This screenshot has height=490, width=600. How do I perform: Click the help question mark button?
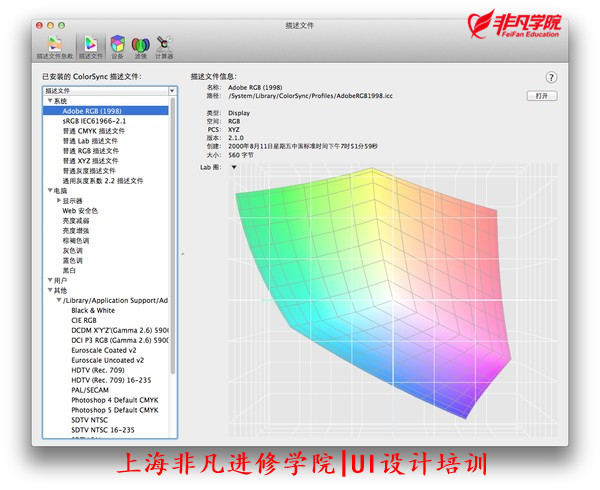point(551,77)
